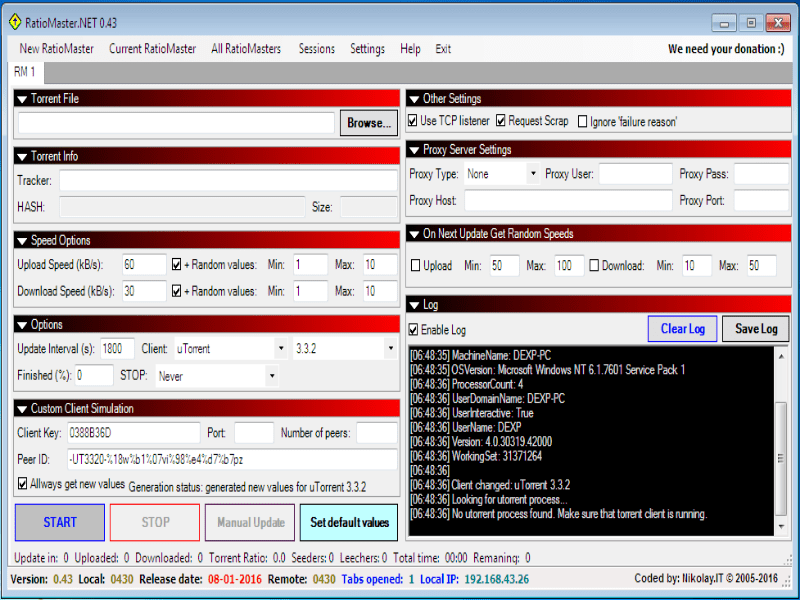Open the Proxy Type dropdown

coord(533,174)
